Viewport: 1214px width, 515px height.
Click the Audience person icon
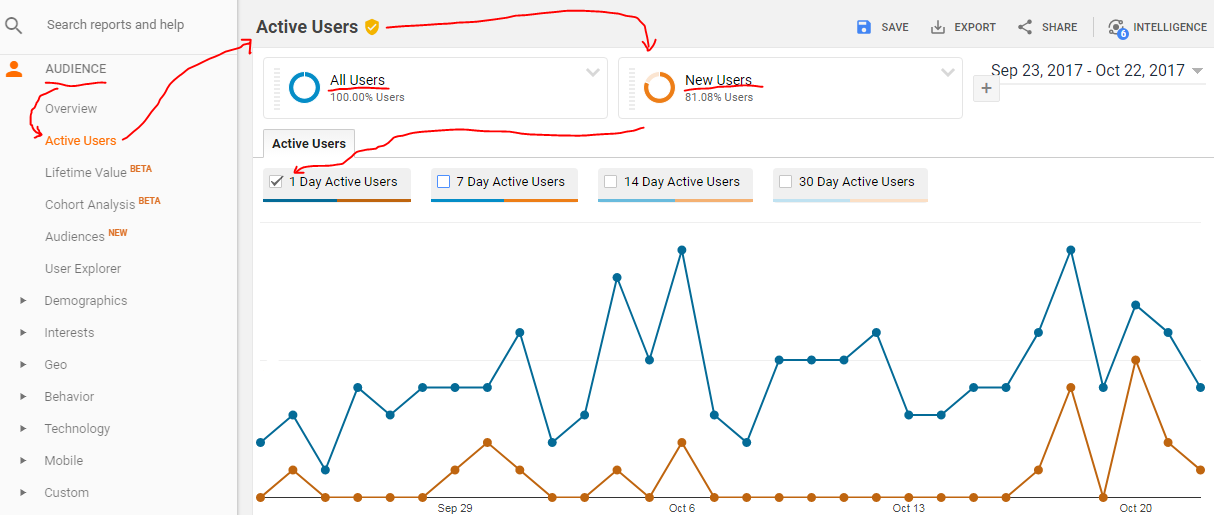[x=14, y=69]
